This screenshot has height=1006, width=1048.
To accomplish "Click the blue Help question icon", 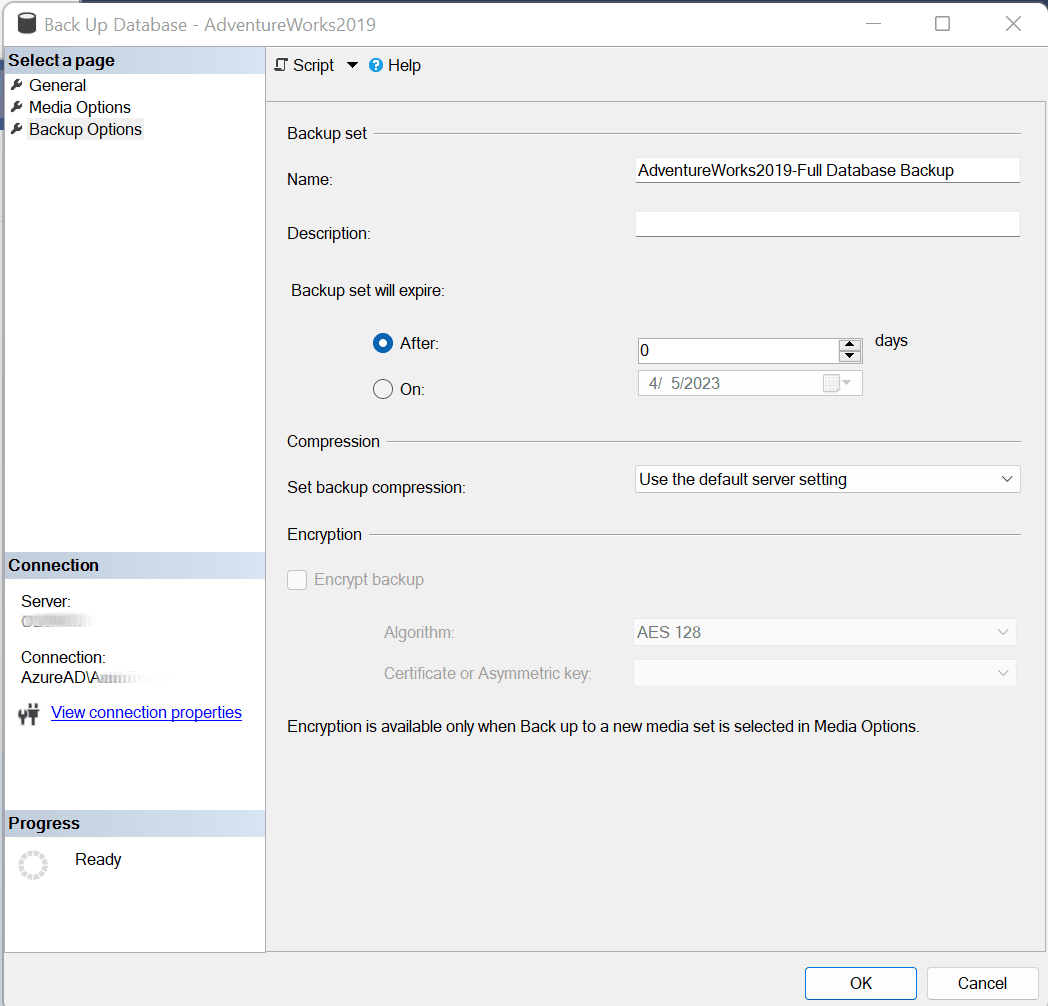I will (376, 66).
